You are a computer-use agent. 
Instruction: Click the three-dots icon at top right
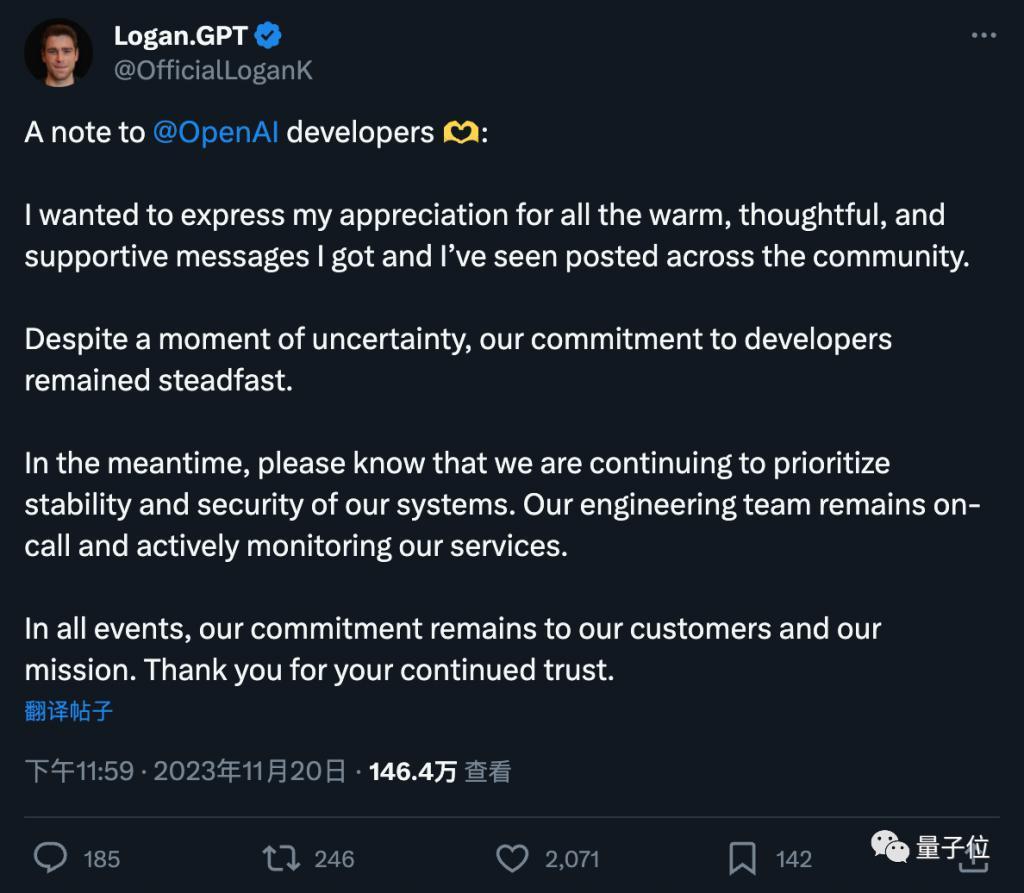tap(981, 33)
